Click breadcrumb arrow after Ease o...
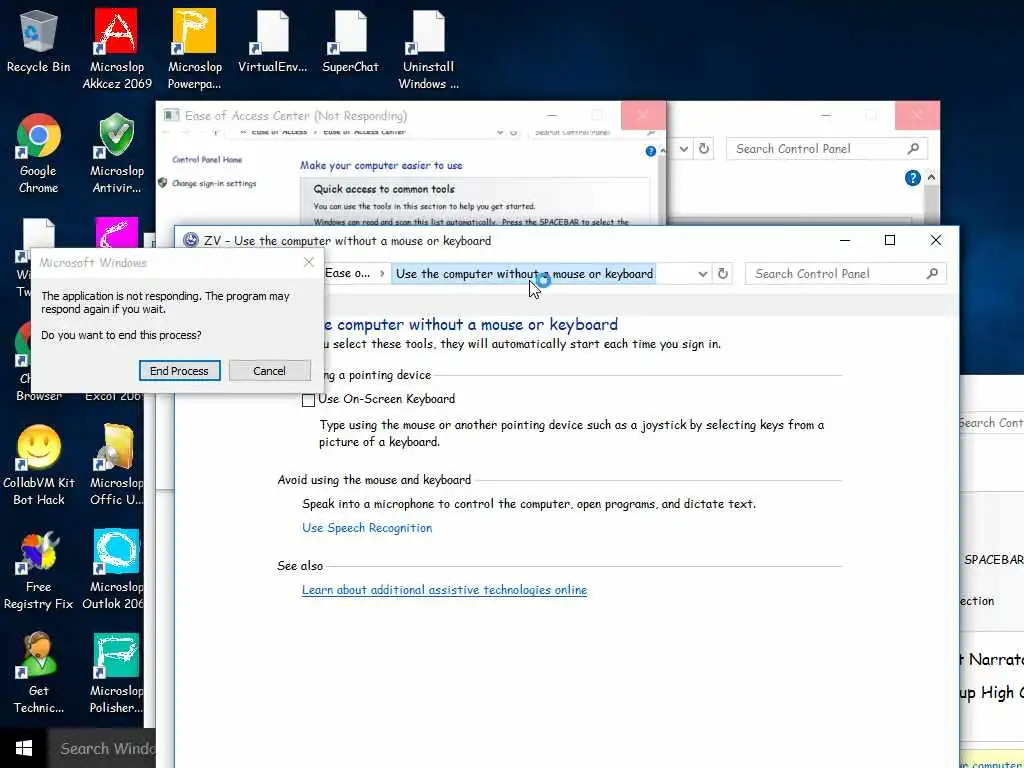Image resolution: width=1024 pixels, height=768 pixels. coord(382,274)
